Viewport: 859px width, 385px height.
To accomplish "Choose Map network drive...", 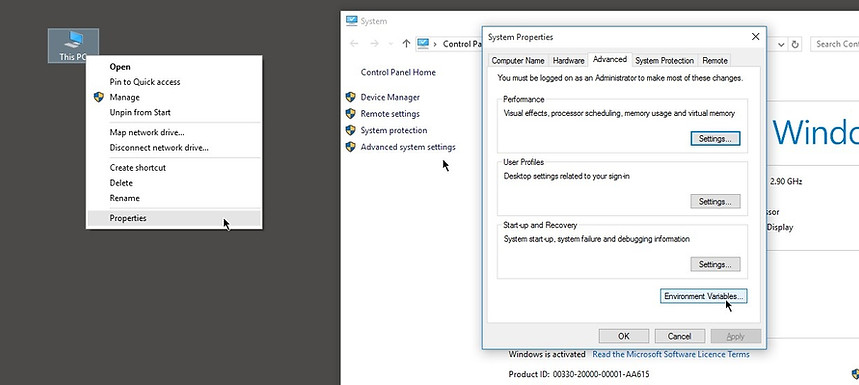I will click(x=174, y=132).
